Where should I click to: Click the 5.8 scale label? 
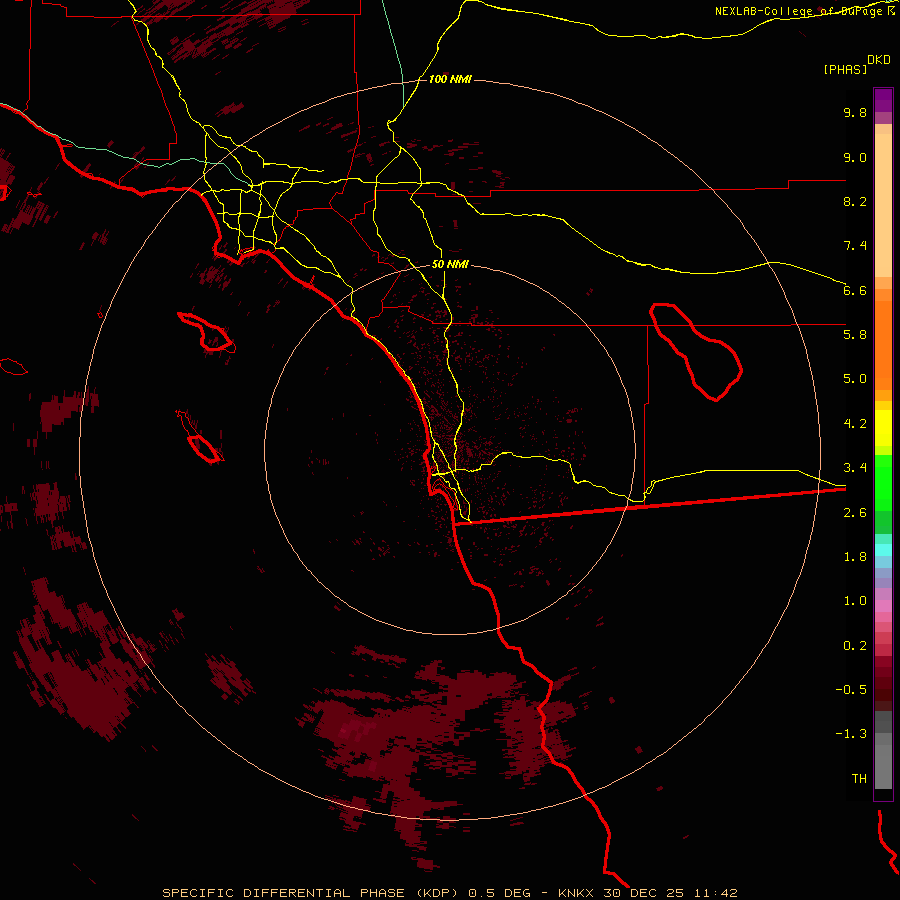click(855, 335)
